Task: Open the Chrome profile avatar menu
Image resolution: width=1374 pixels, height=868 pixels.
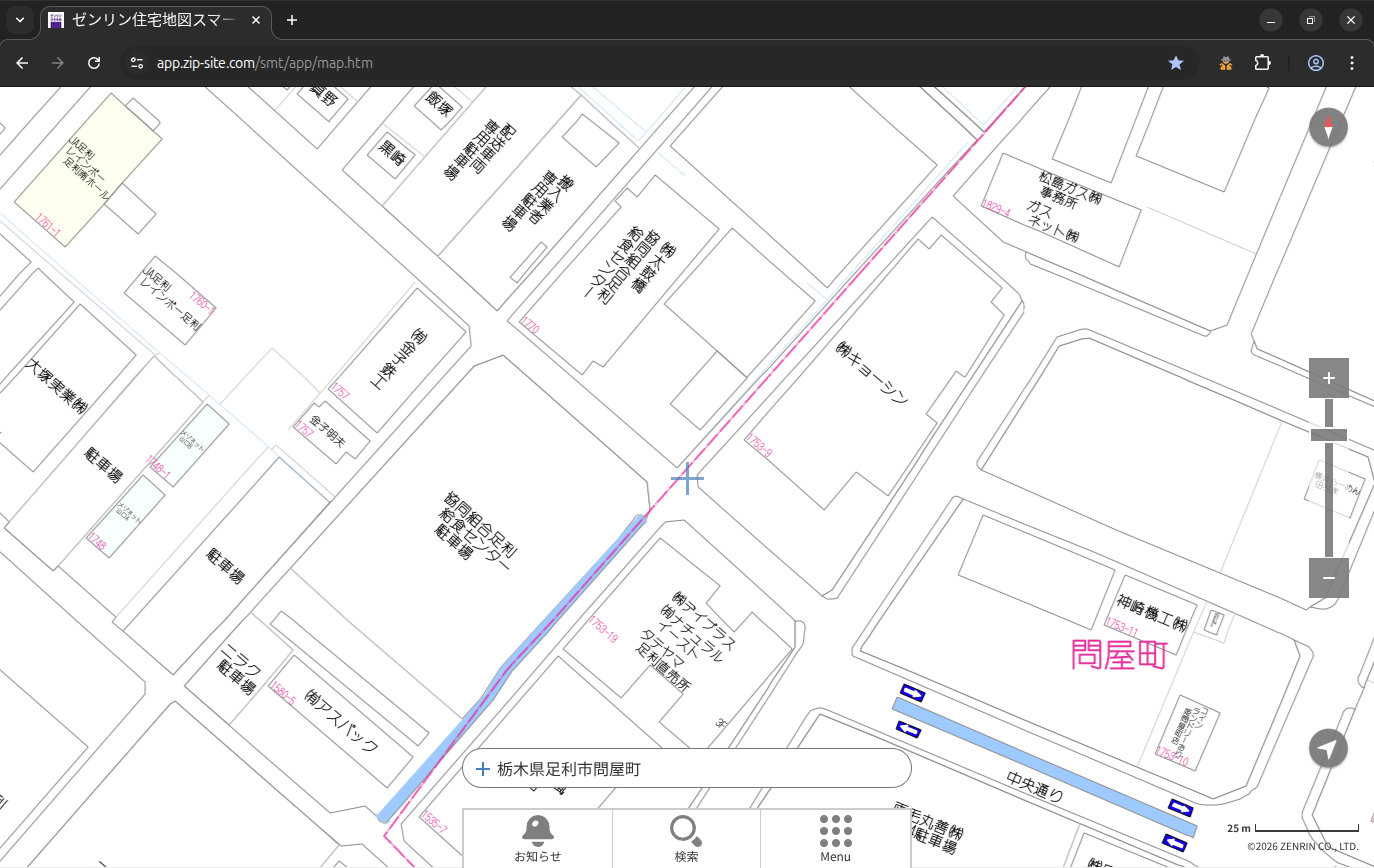Action: click(1316, 63)
